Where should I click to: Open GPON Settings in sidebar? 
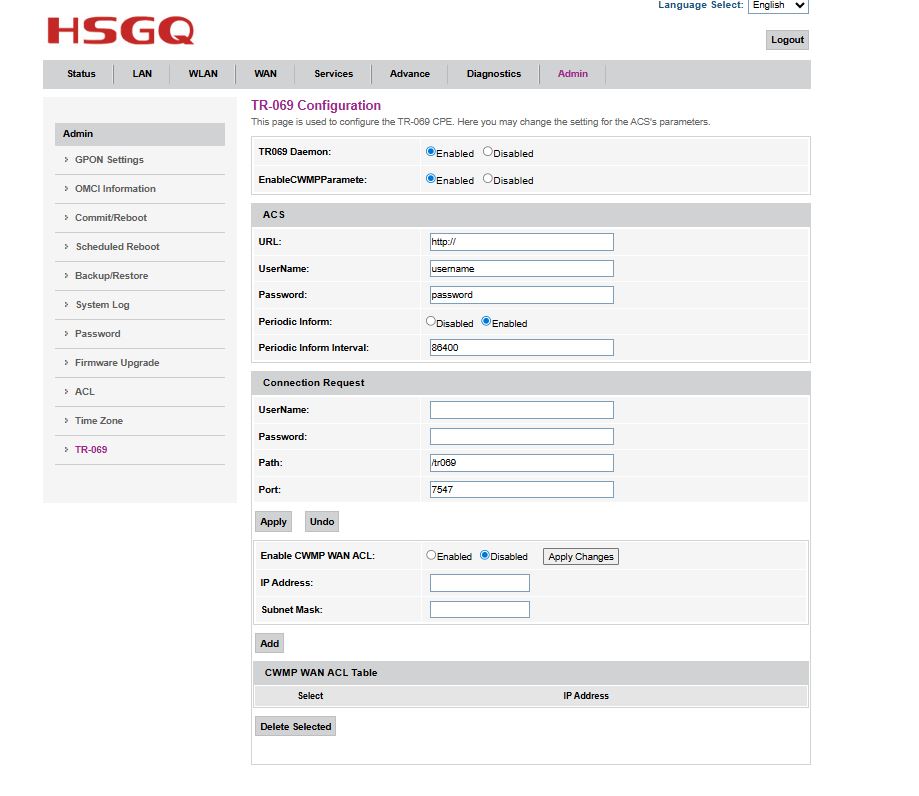click(109, 160)
